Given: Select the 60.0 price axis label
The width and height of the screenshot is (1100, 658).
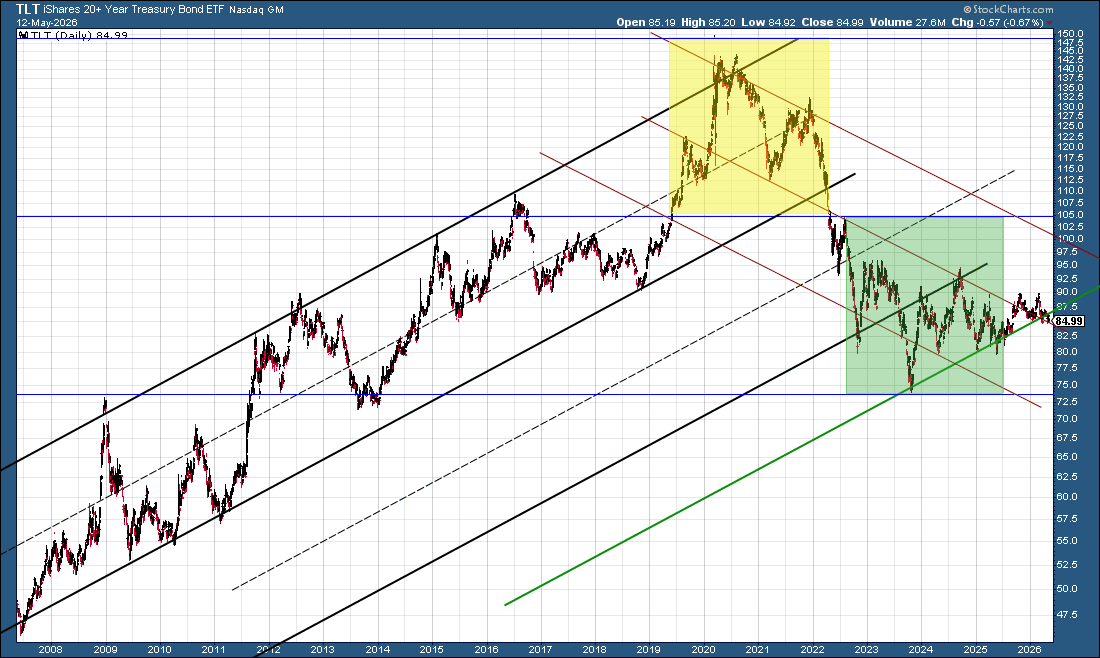Looking at the screenshot, I should 1068,497.
